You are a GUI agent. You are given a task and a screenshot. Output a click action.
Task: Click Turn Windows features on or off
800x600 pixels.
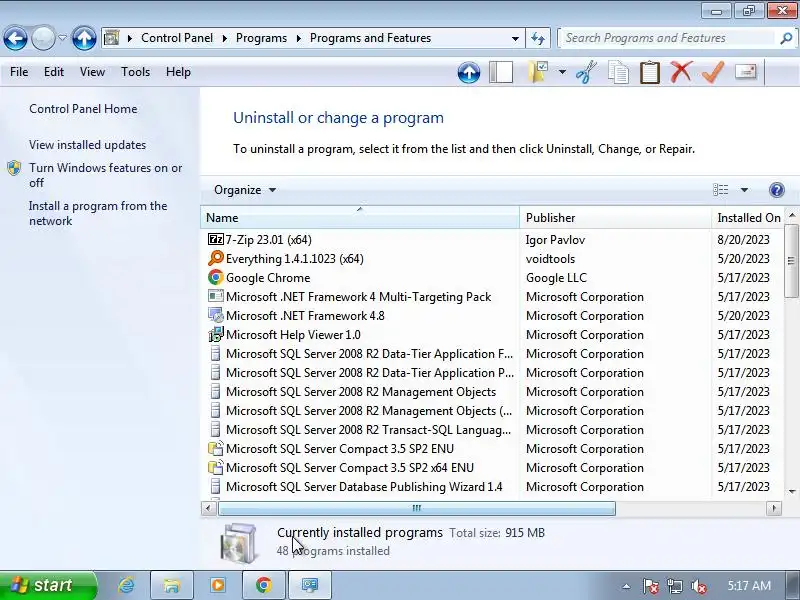coord(106,175)
